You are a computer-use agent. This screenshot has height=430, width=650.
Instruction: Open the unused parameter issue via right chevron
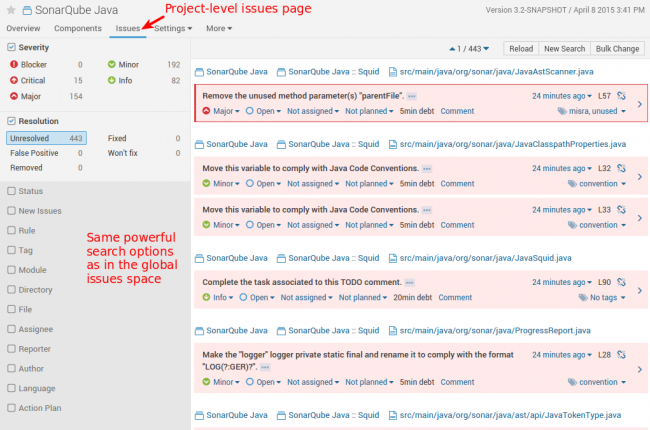click(640, 104)
